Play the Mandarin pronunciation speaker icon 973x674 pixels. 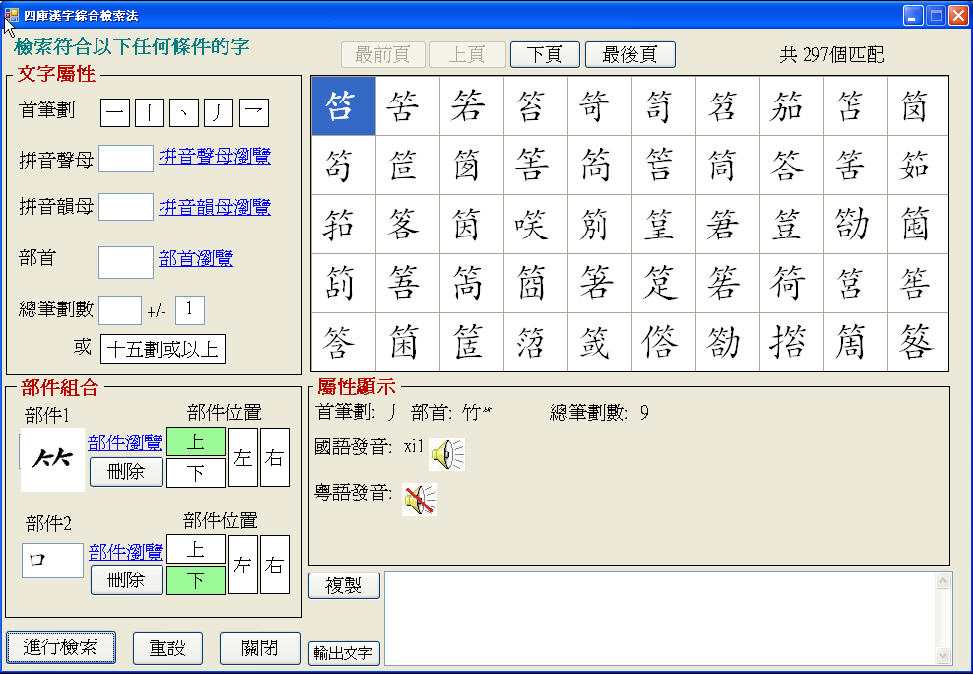(446, 455)
